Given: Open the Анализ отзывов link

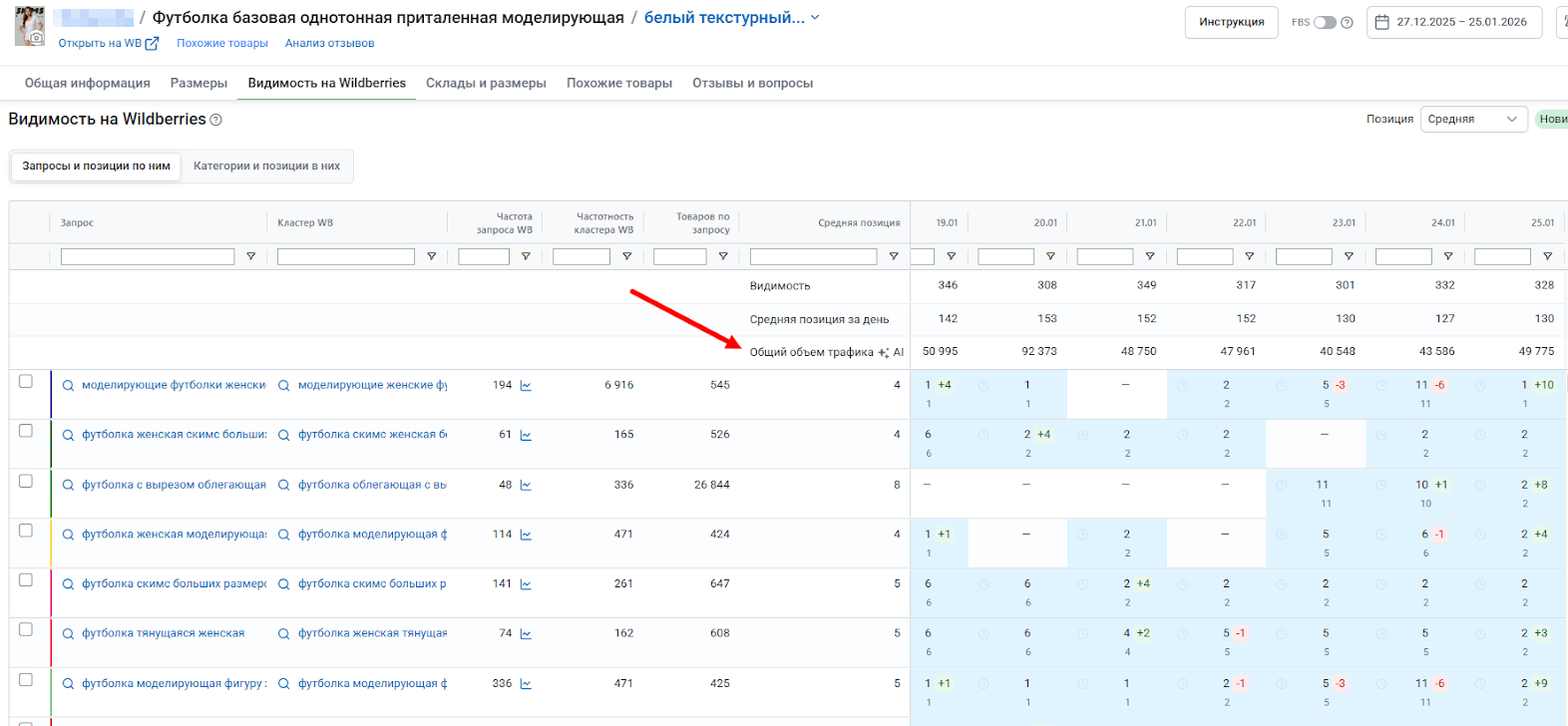Looking at the screenshot, I should click(329, 43).
